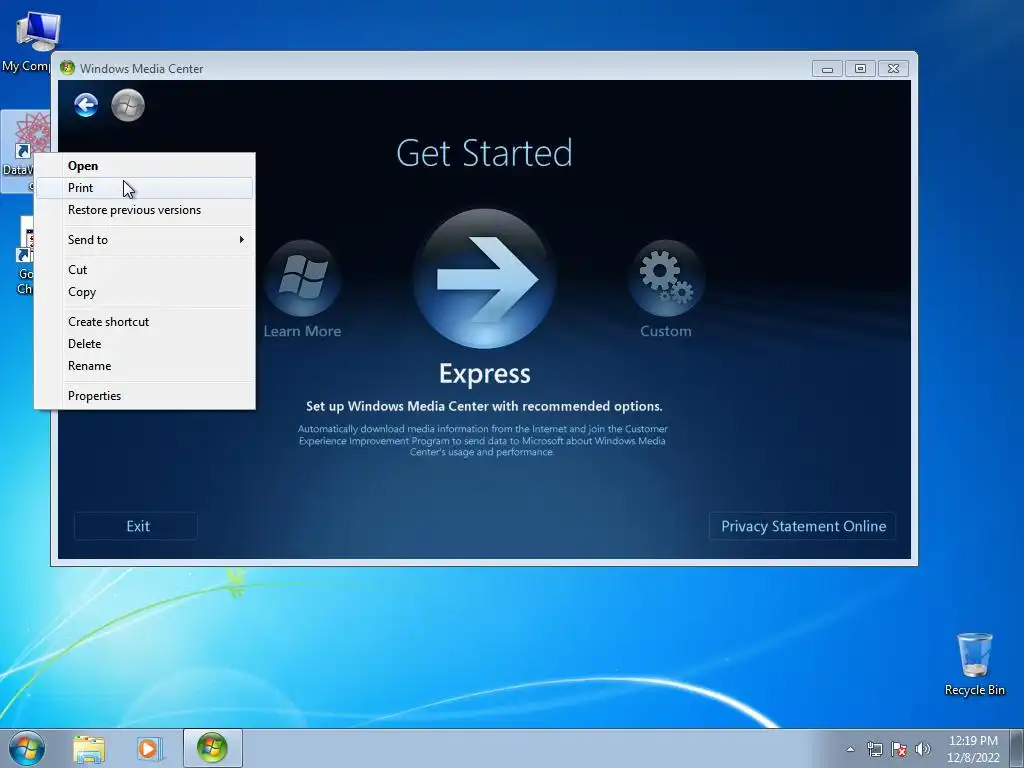
Task: Open Privacy Statement Online
Action: point(803,526)
